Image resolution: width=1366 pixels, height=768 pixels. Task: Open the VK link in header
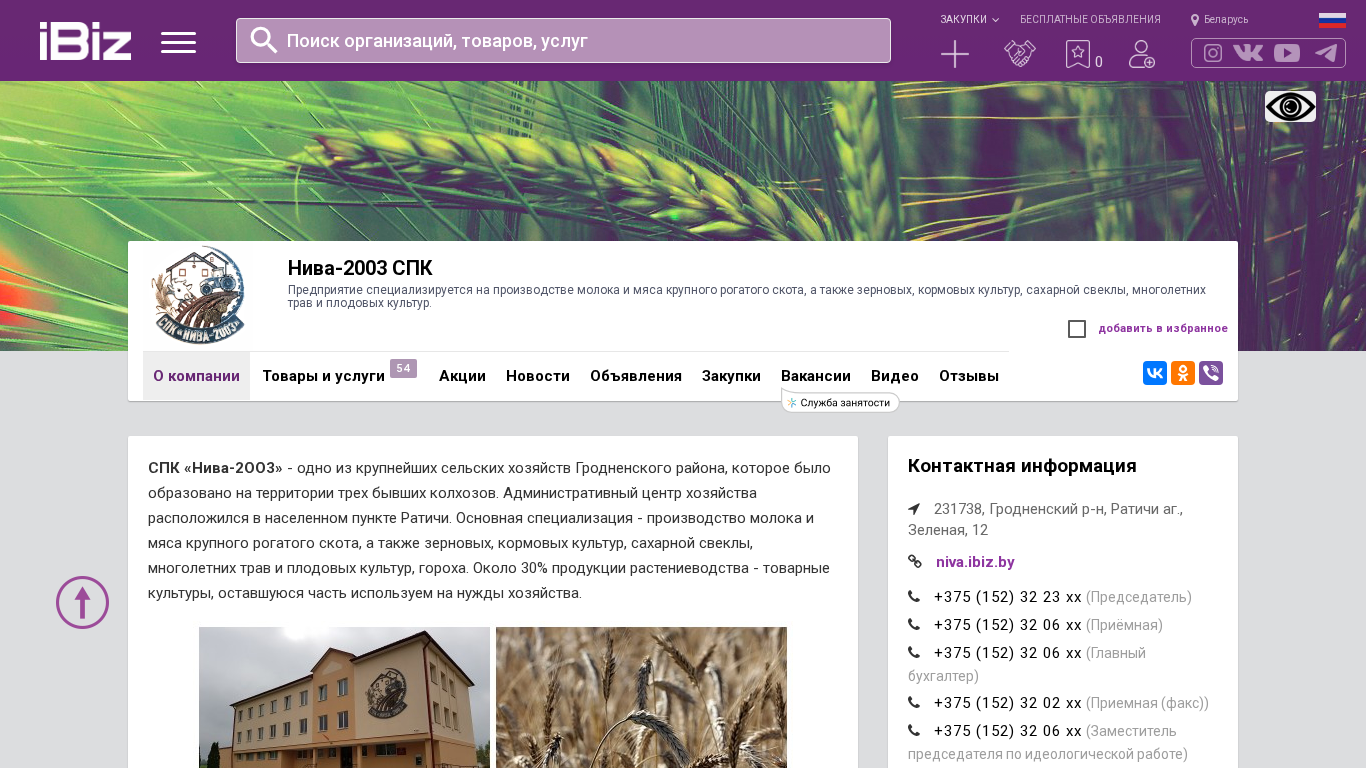(x=1248, y=53)
